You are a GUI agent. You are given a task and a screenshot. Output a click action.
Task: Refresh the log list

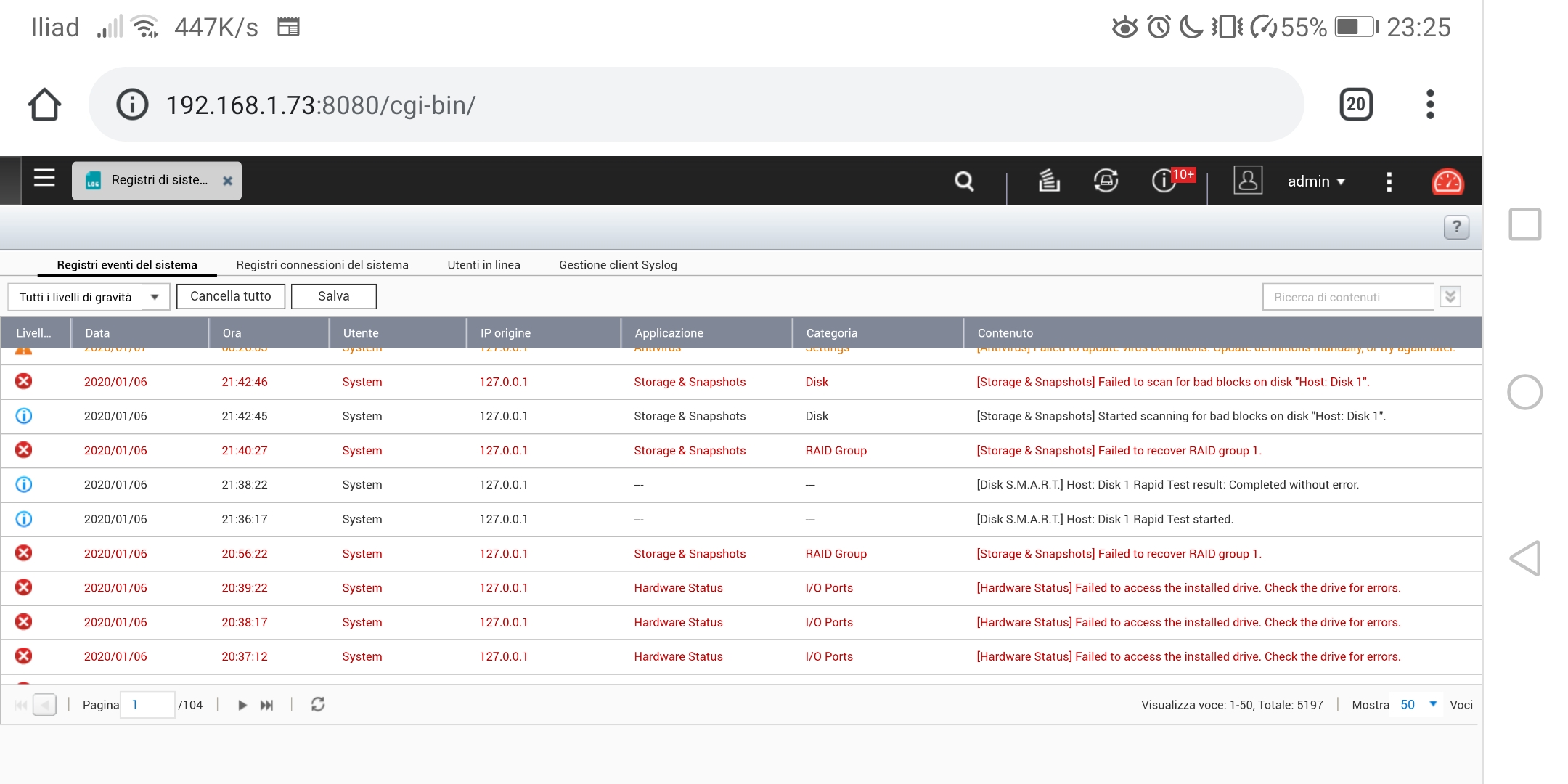[318, 705]
